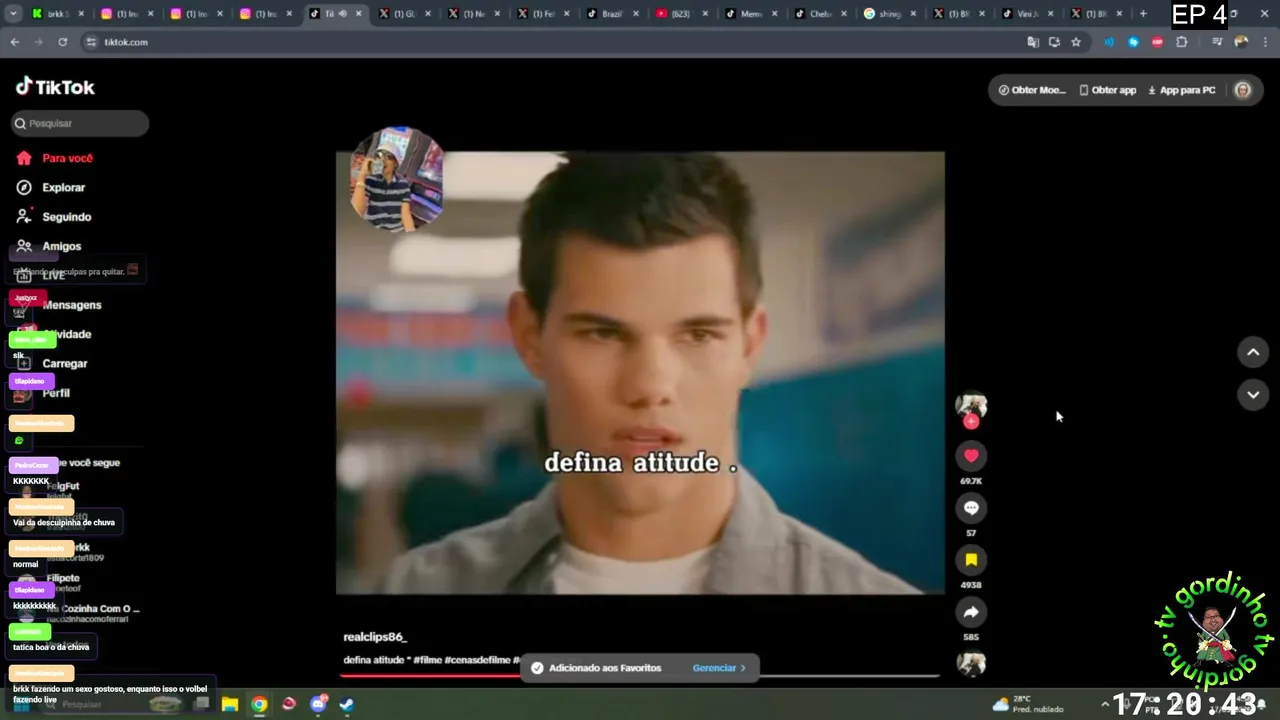The height and width of the screenshot is (720, 1280).
Task: Click Chrome icon in taskbar
Action: coord(259,704)
